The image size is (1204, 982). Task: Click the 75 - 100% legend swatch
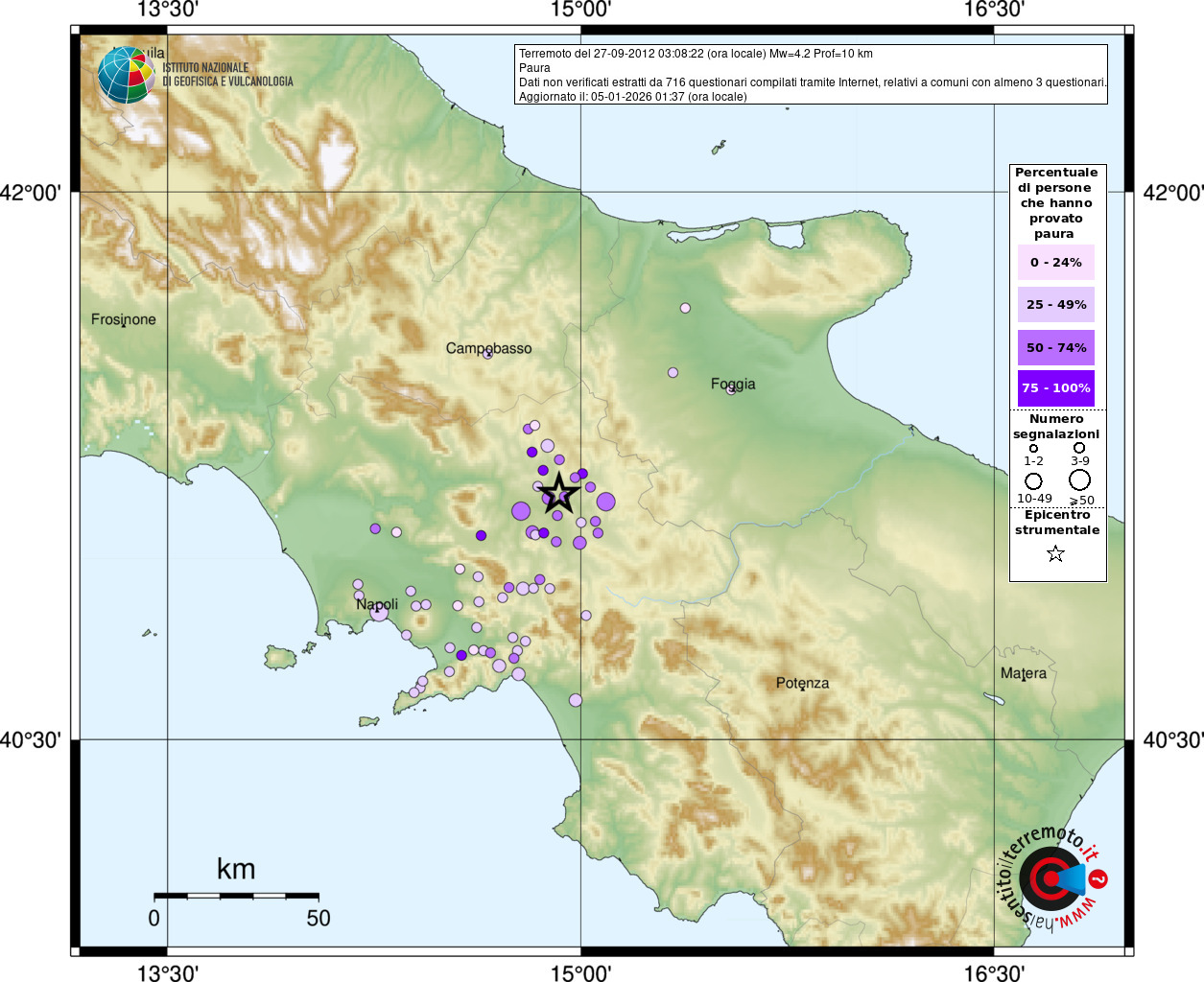(1055, 387)
